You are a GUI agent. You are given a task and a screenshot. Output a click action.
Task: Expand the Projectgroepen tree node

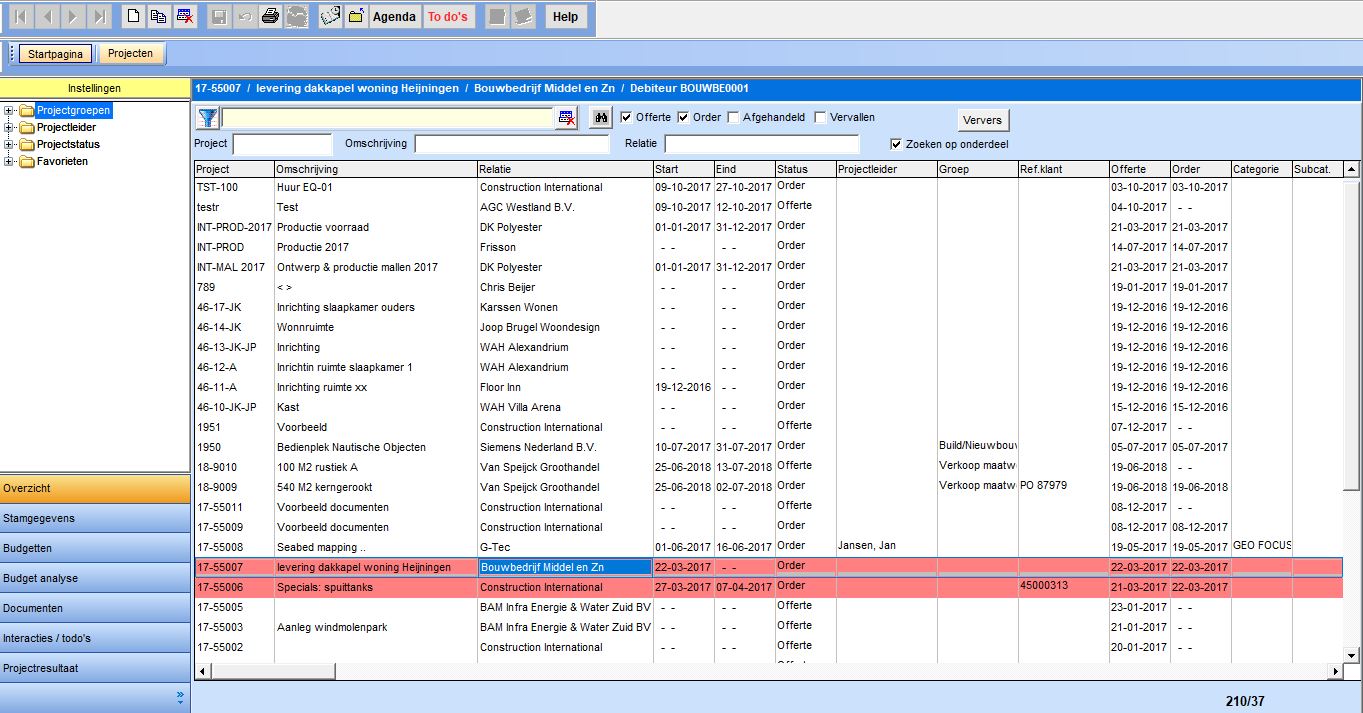click(x=9, y=111)
